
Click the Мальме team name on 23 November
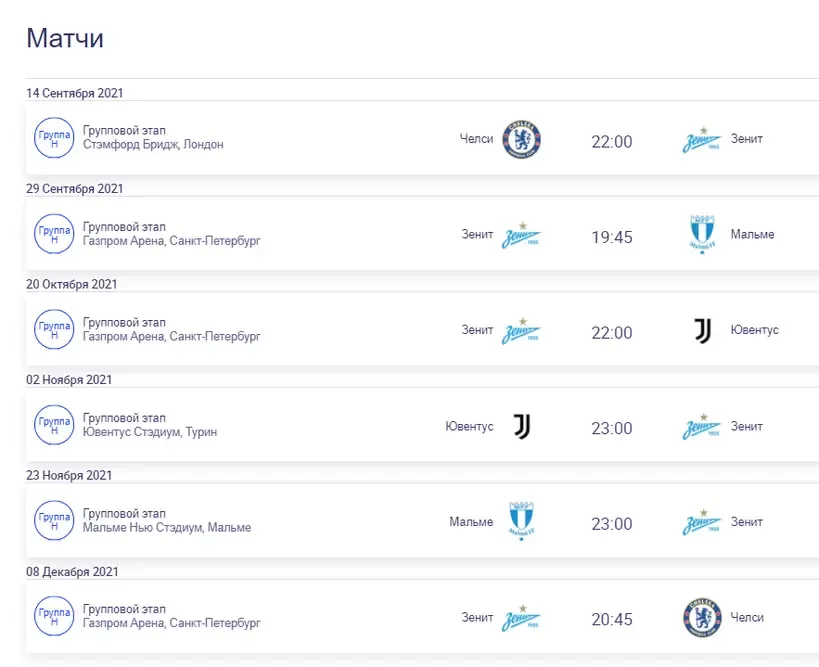[x=471, y=522]
